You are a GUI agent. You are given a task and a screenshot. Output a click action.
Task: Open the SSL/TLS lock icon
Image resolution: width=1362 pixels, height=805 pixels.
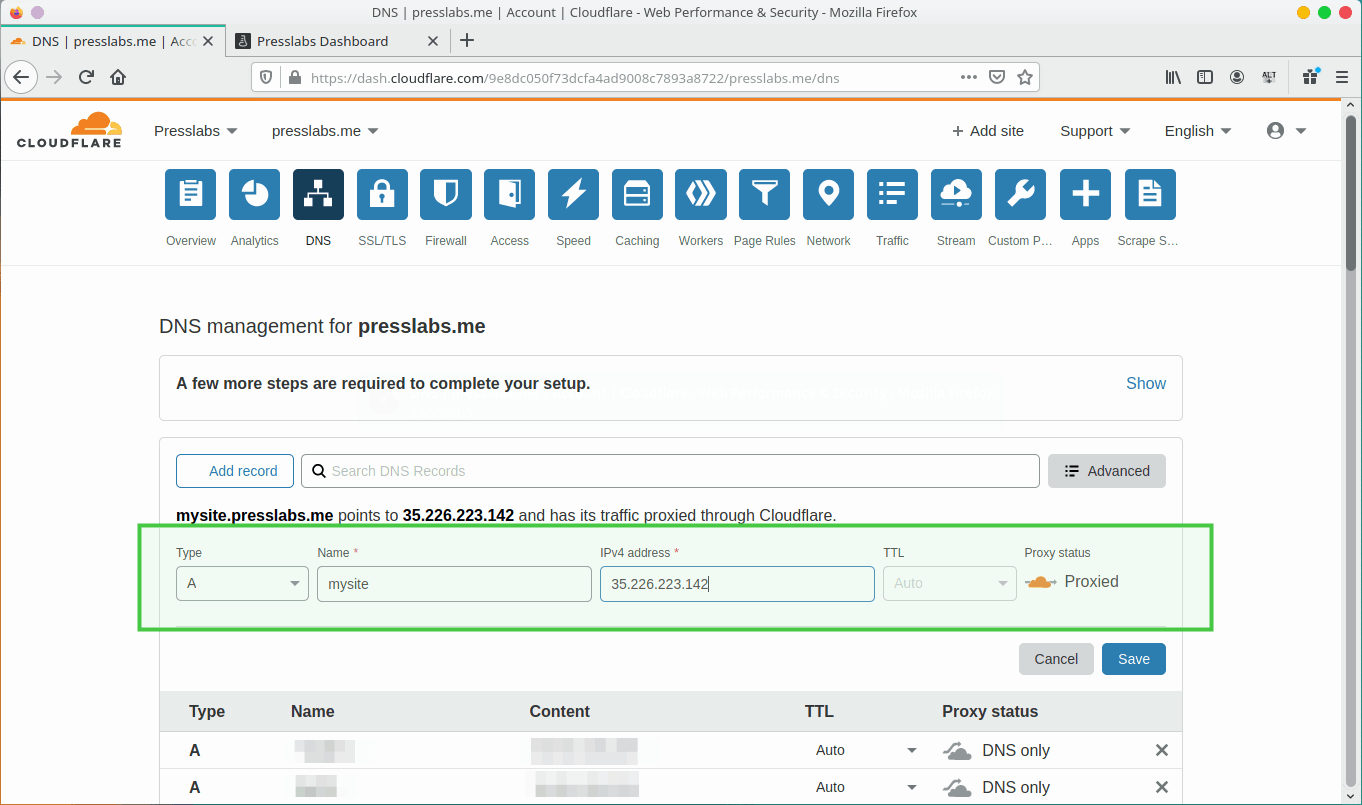[x=382, y=194]
